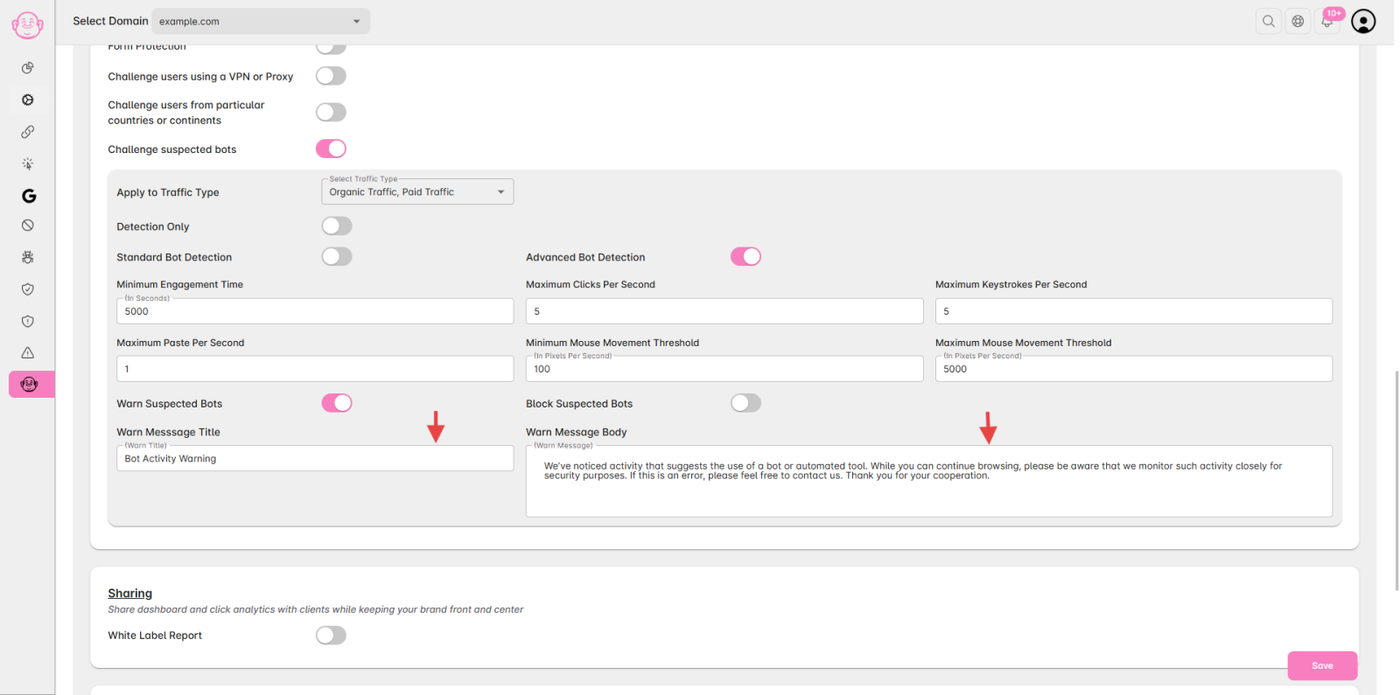Expand the Select Traffic Type dropdown
This screenshot has height=695, width=1400.
click(x=417, y=192)
